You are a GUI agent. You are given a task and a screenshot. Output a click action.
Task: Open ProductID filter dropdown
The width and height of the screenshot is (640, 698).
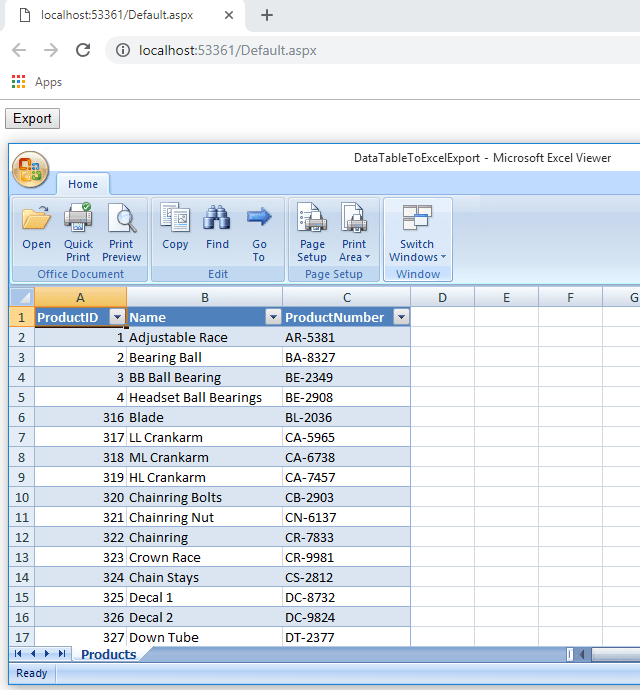[117, 317]
